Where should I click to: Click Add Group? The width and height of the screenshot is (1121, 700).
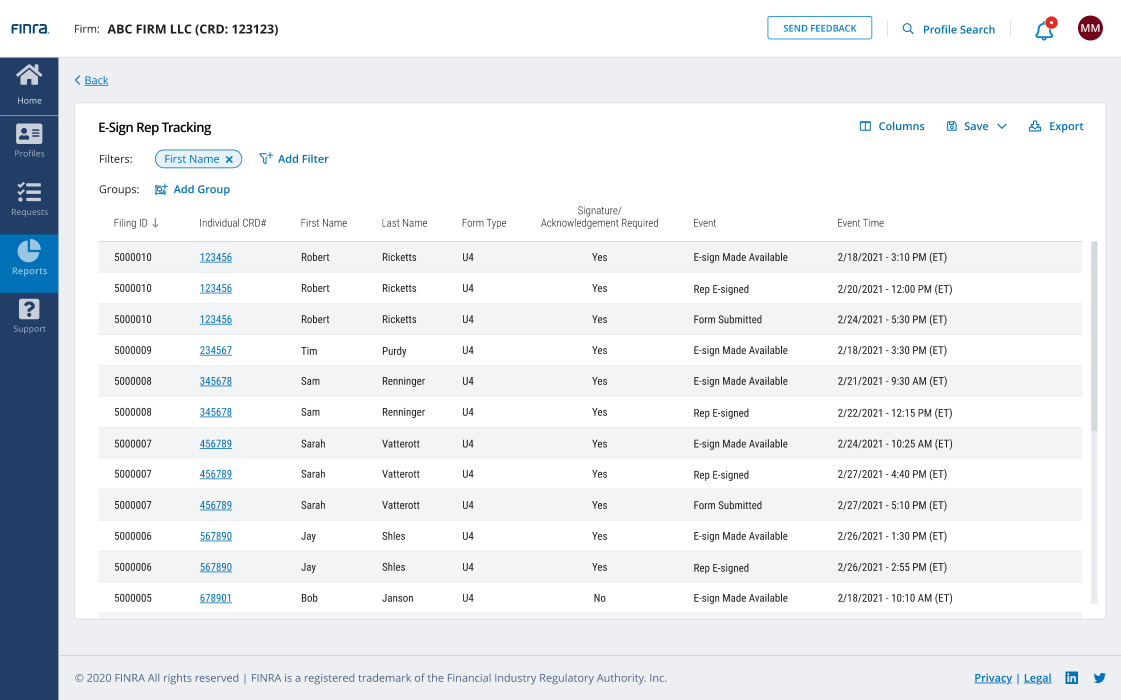(192, 189)
